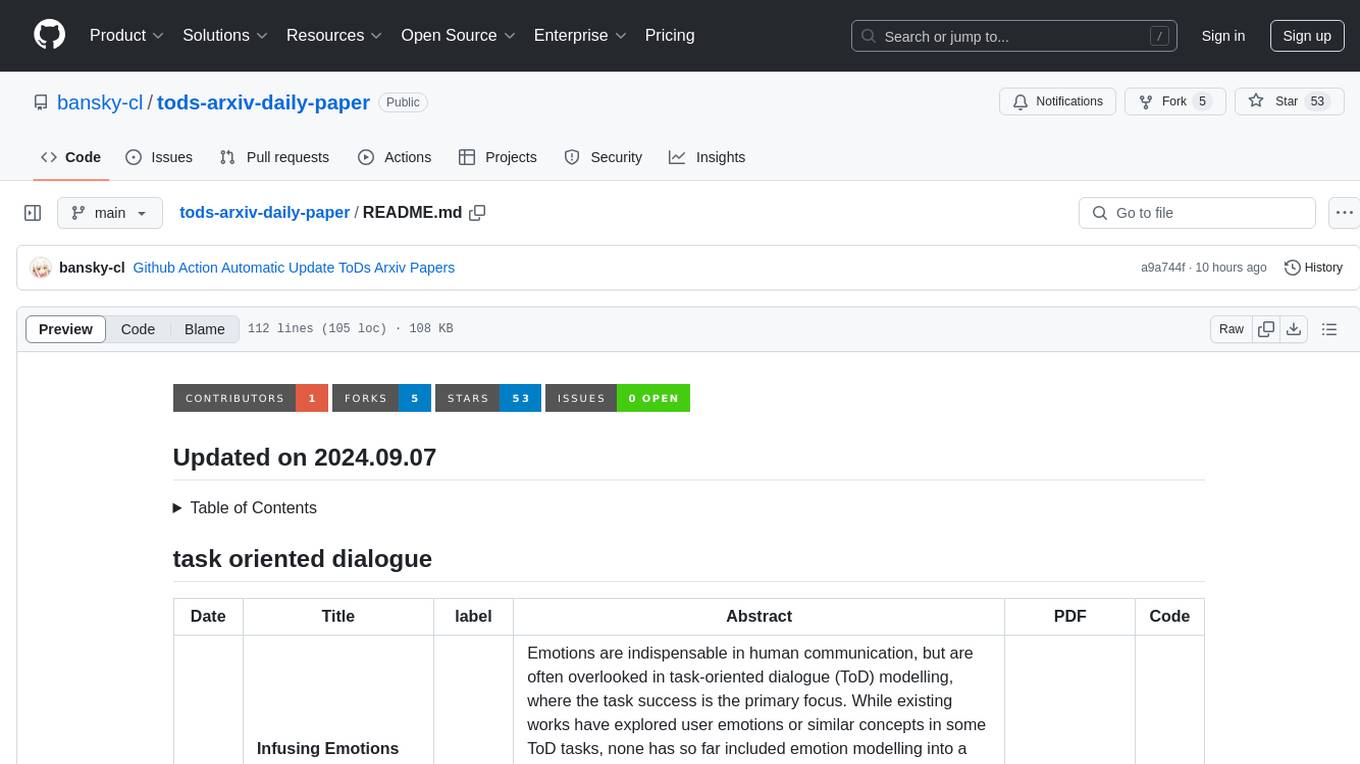The image size is (1360, 764).
Task: Click the Contributors badge
Action: click(250, 398)
